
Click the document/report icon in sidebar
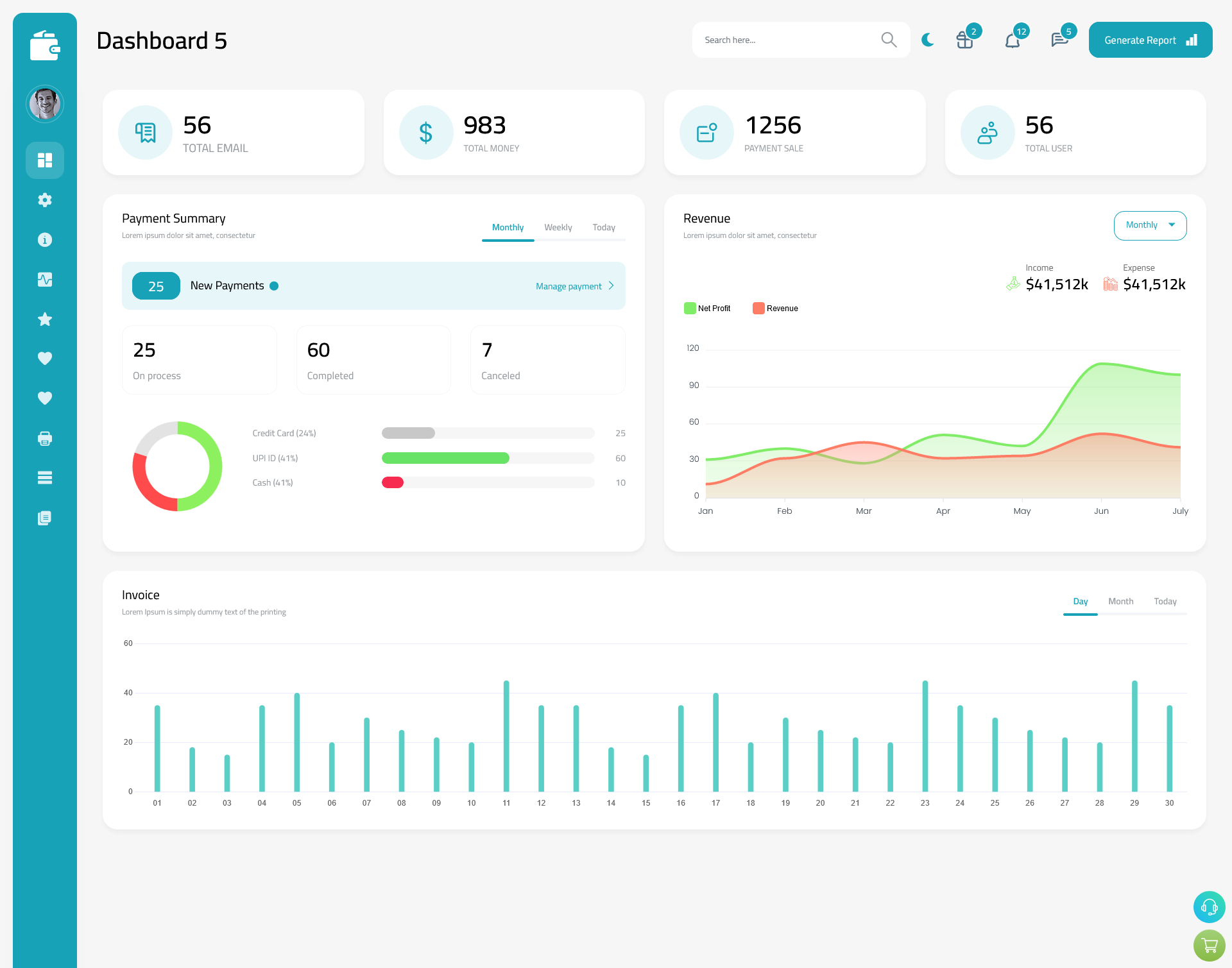(x=45, y=517)
